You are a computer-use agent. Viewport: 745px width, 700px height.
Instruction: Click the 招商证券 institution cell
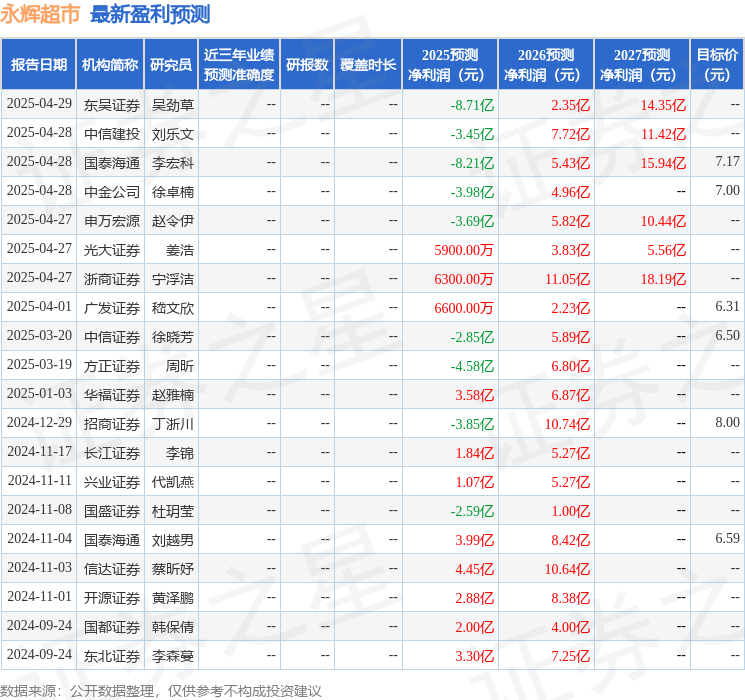point(112,424)
